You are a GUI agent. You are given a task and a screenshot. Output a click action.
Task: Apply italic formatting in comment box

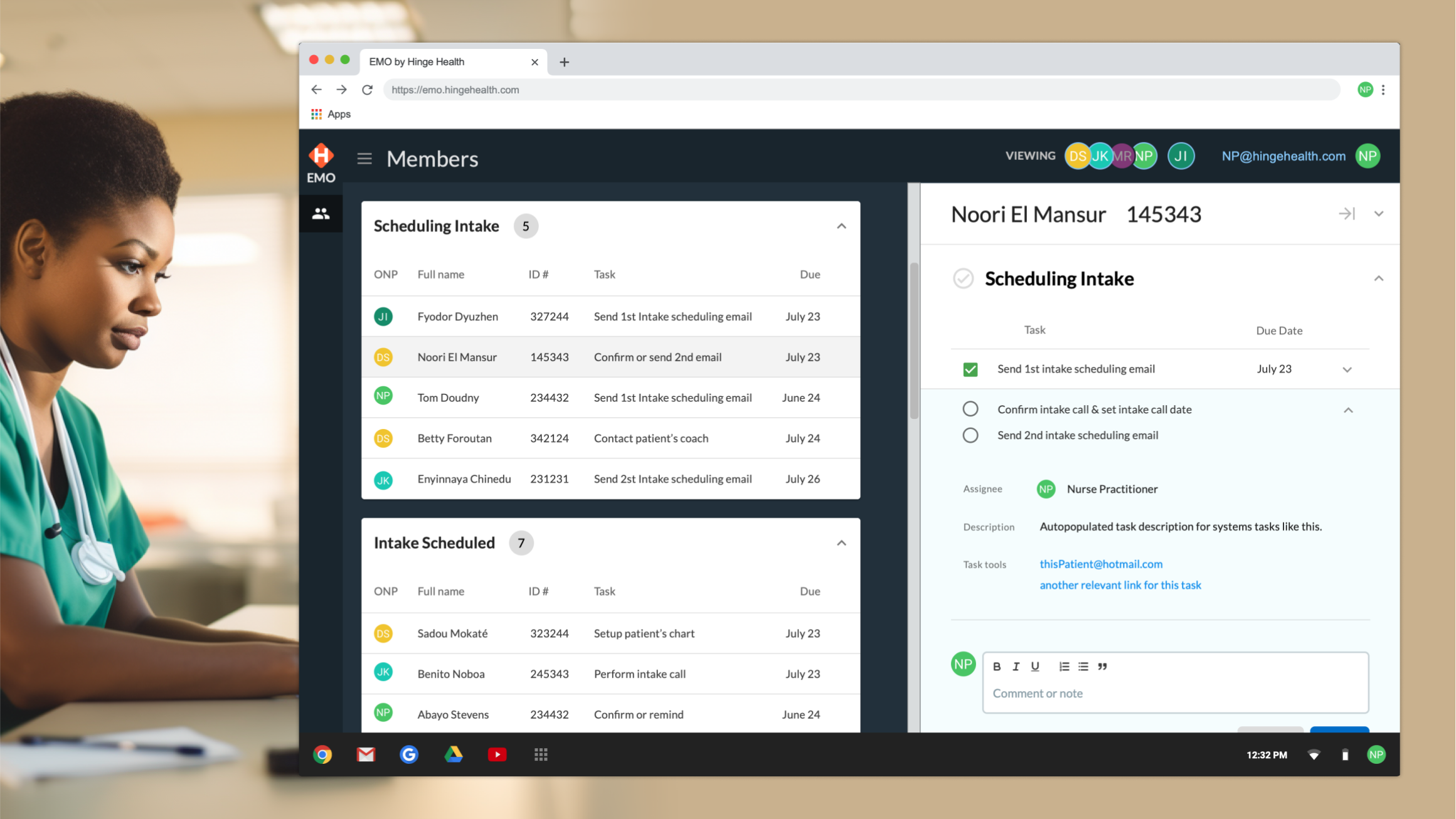1016,667
